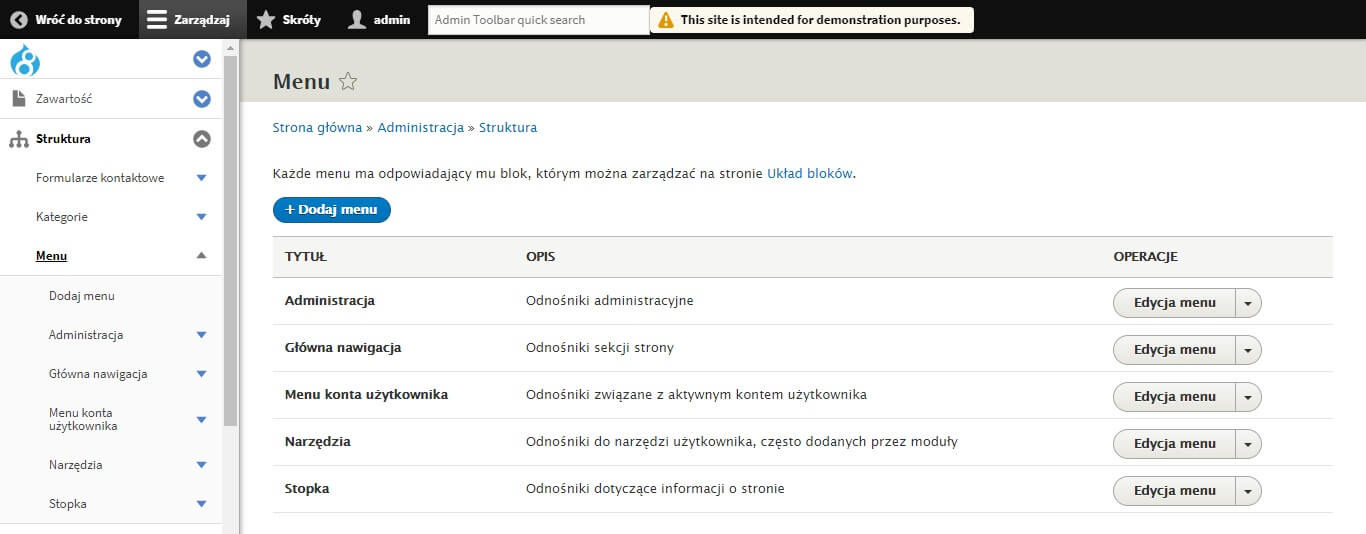Open operations dropdown for Menu konta użytkownika
Screen dimensions: 1366x534
pyautogui.click(x=1249, y=397)
